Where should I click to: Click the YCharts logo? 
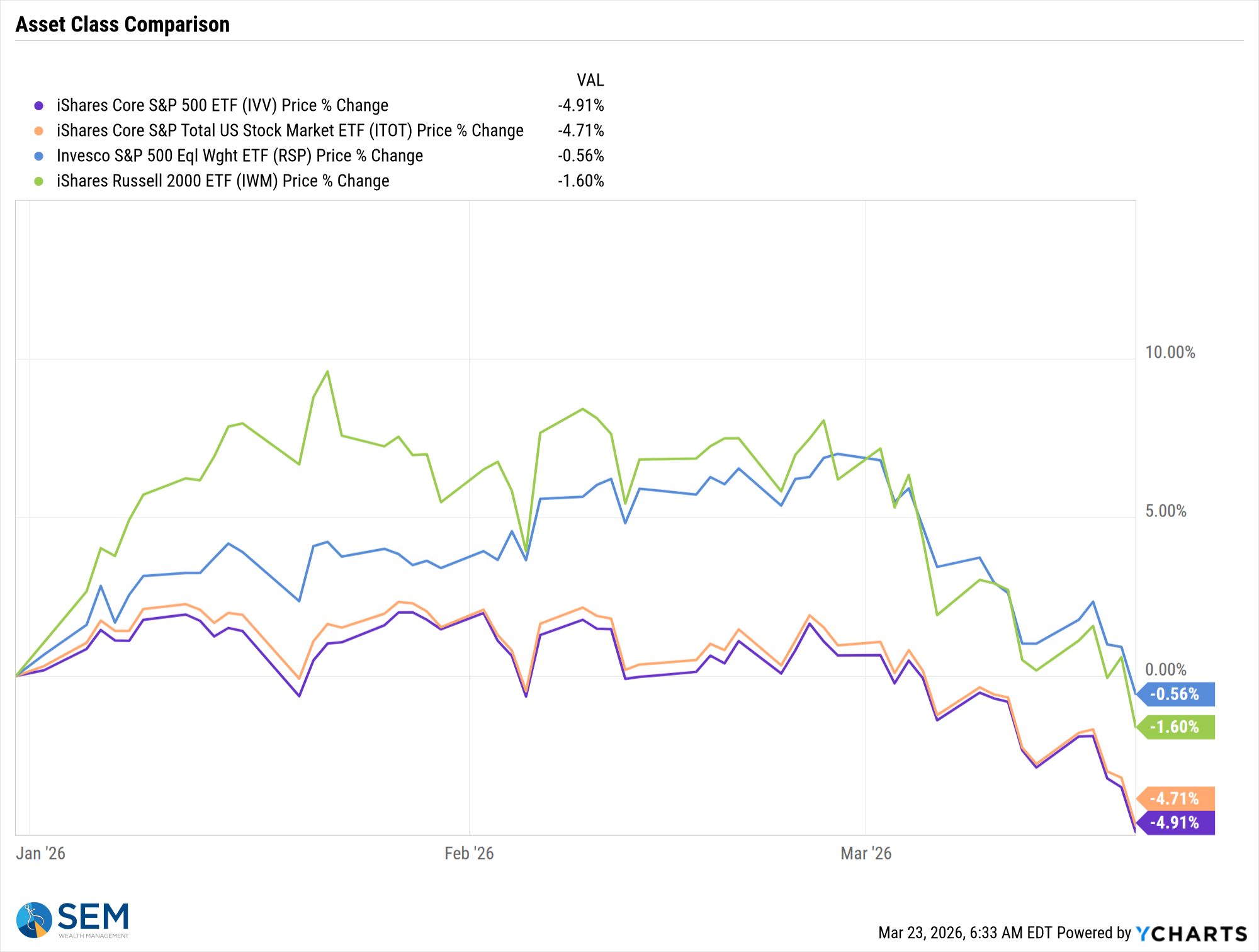(1191, 933)
